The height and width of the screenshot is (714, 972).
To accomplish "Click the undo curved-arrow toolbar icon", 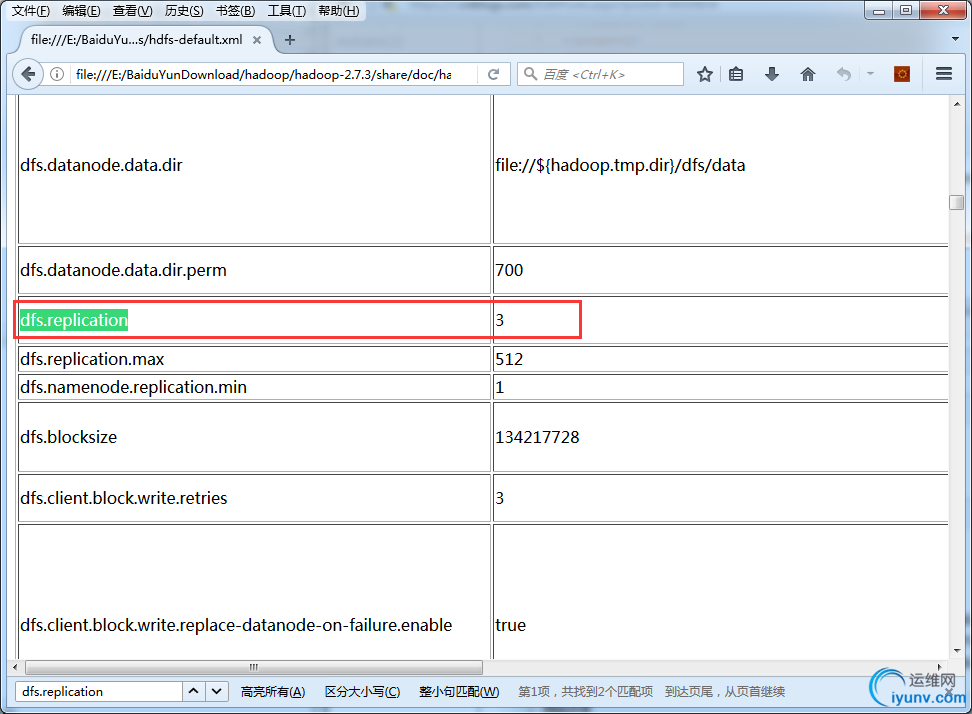I will click(844, 74).
